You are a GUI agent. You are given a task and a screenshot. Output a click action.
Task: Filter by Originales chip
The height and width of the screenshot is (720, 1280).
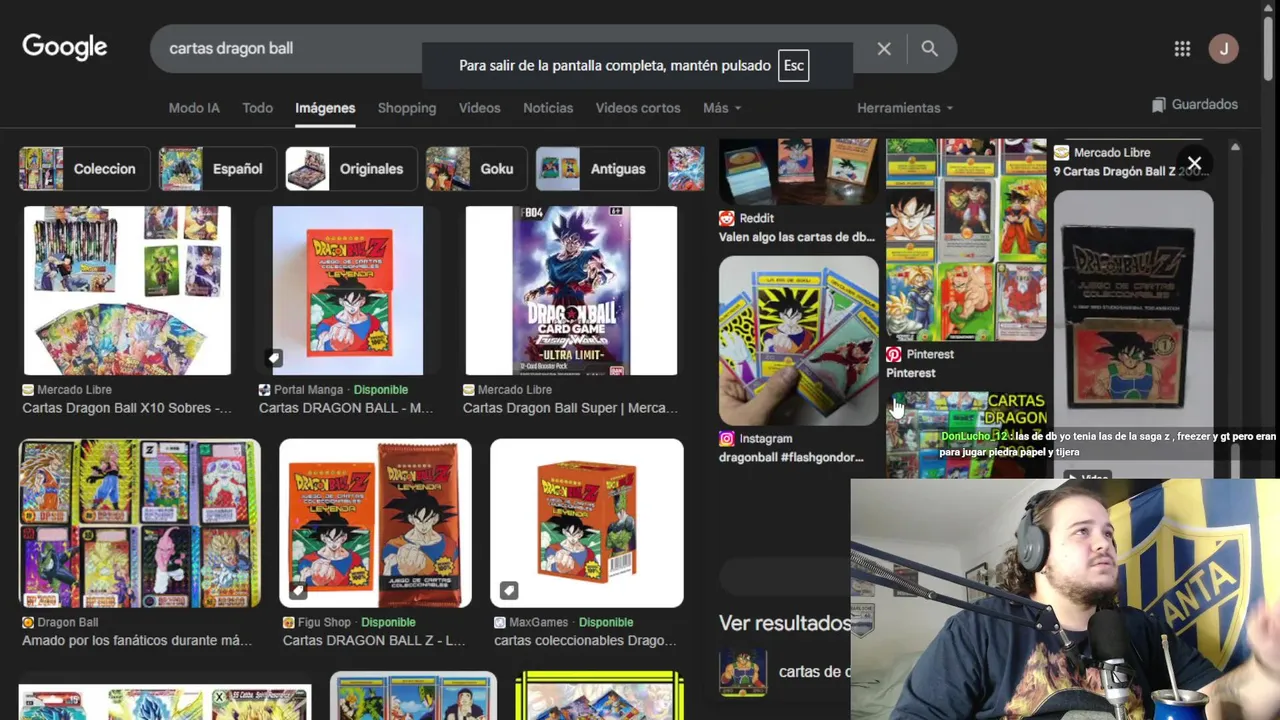tap(351, 169)
